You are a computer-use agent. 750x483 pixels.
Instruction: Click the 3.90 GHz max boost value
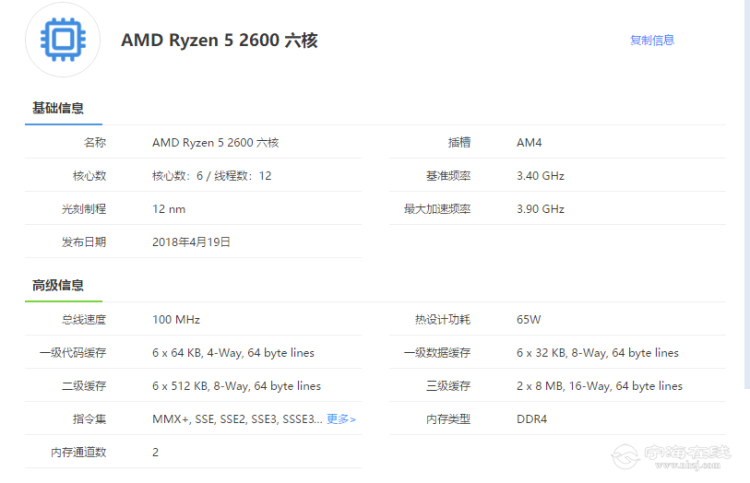540,209
